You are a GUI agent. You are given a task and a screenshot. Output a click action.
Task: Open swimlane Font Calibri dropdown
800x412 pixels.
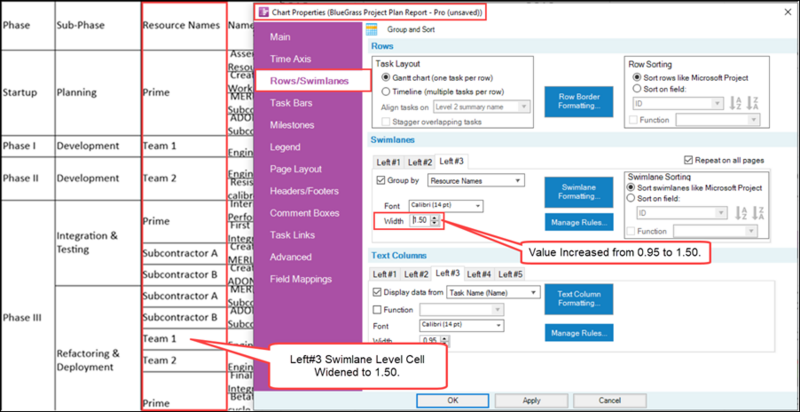pos(446,205)
